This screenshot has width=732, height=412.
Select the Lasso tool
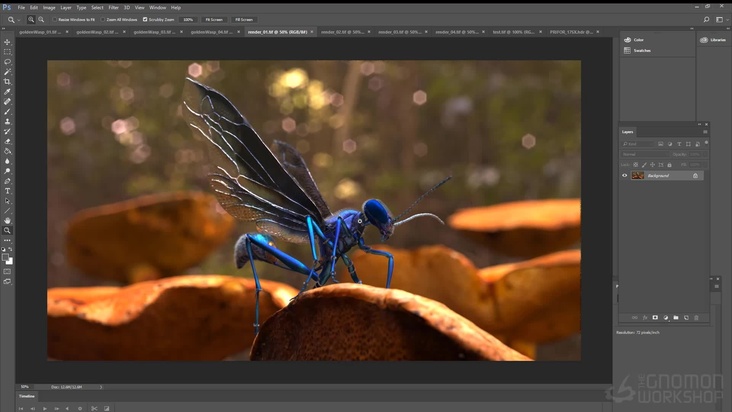[x=7, y=62]
